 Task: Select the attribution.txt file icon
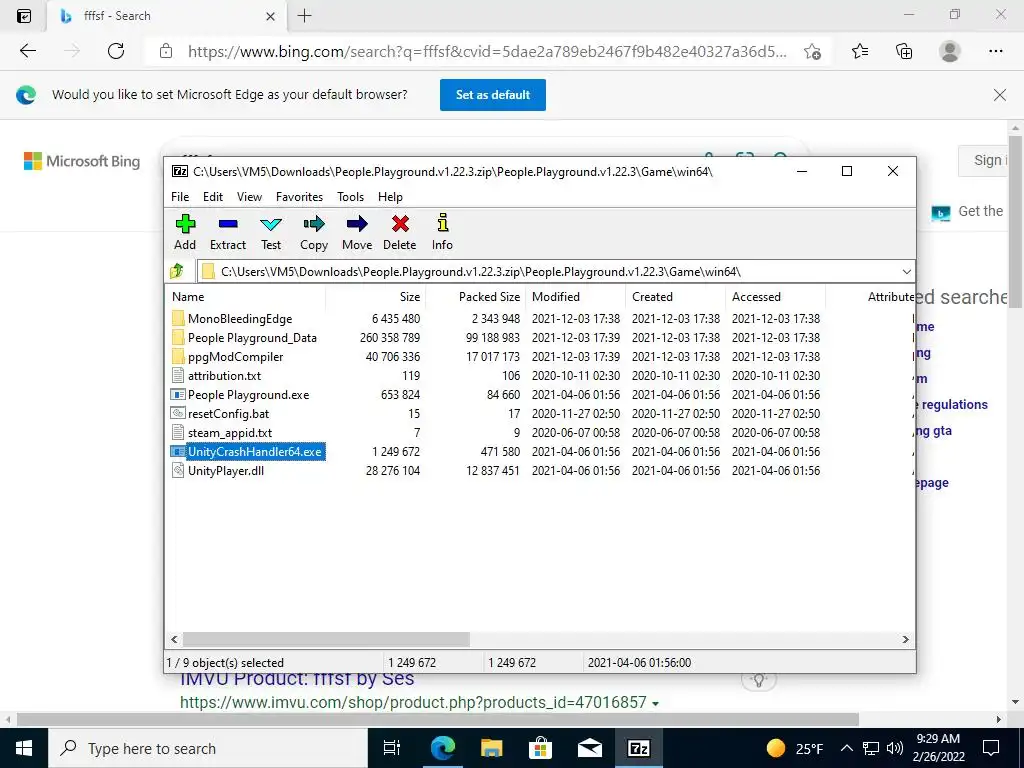(178, 376)
